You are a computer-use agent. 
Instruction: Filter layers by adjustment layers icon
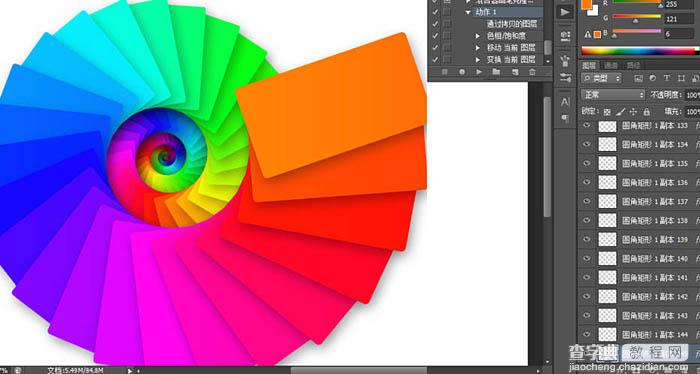tap(652, 78)
